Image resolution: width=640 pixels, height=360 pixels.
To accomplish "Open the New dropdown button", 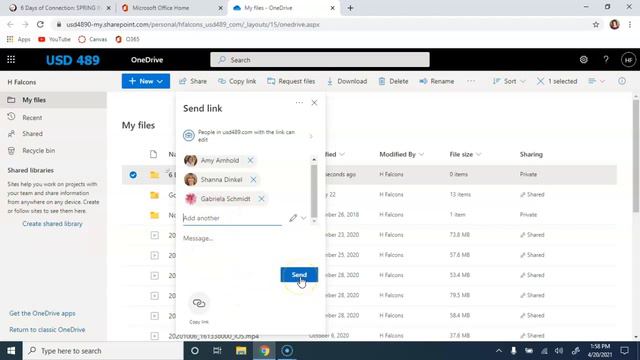I will click(x=146, y=81).
